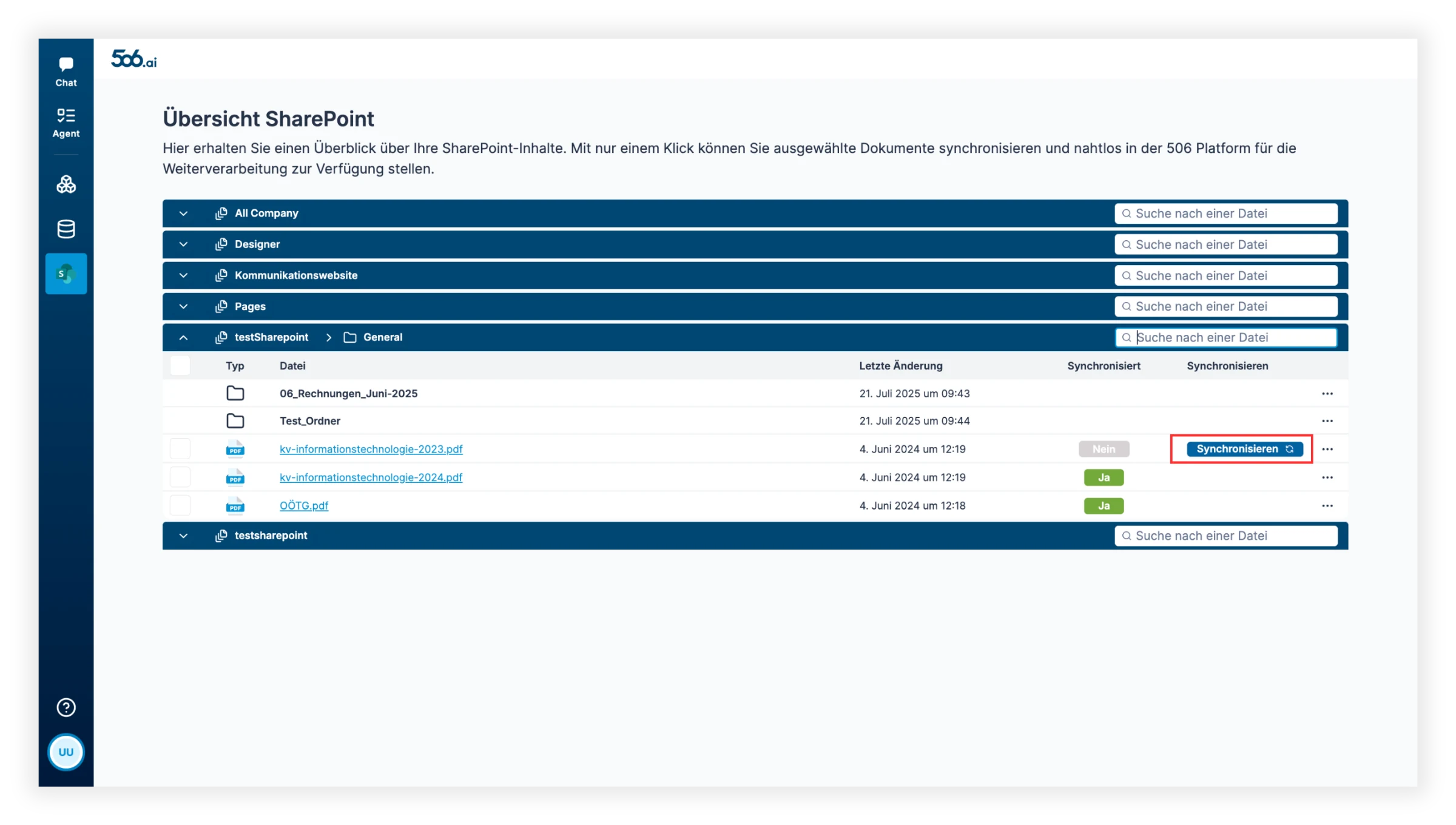Click the General folder icon in breadcrumb

pos(350,337)
